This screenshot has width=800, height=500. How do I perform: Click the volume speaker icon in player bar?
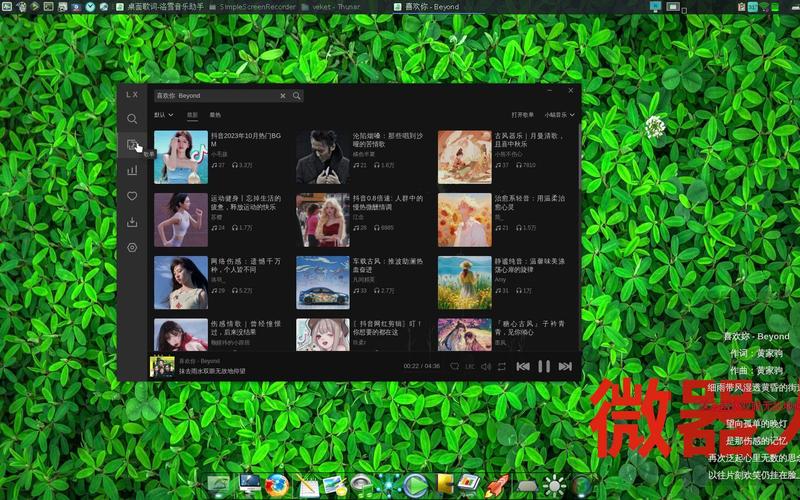pos(486,366)
